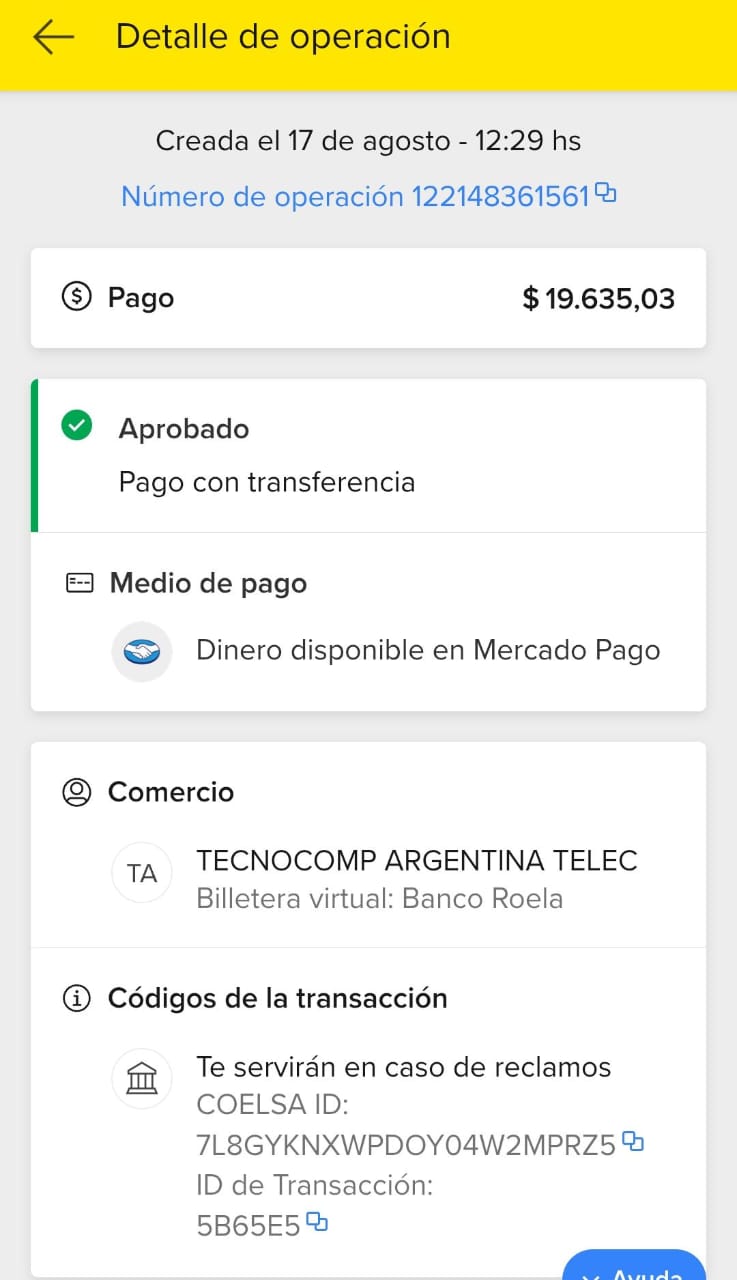Tap the person icon beside Comercio
Image resolution: width=737 pixels, height=1280 pixels.
coord(76,792)
